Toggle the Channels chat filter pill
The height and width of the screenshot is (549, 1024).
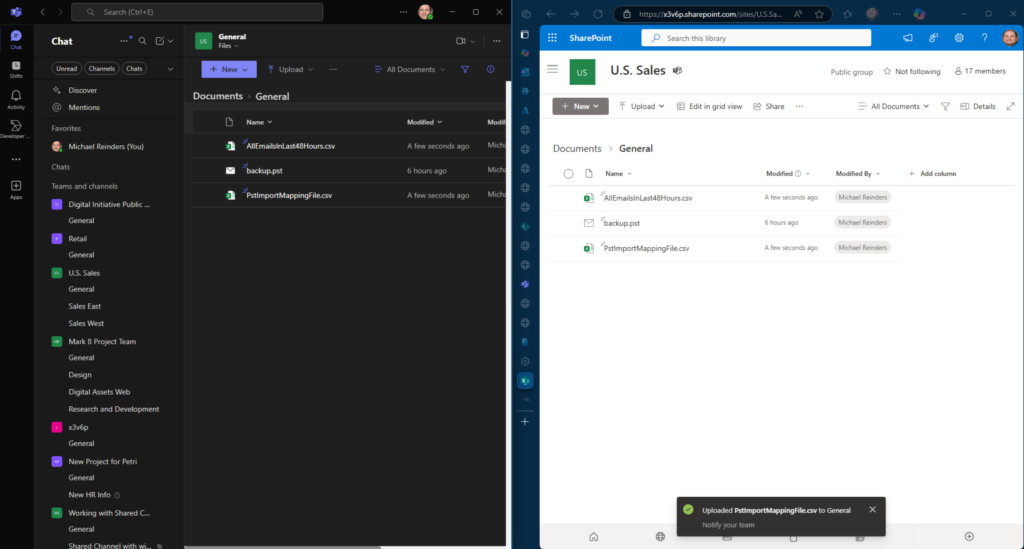101,69
